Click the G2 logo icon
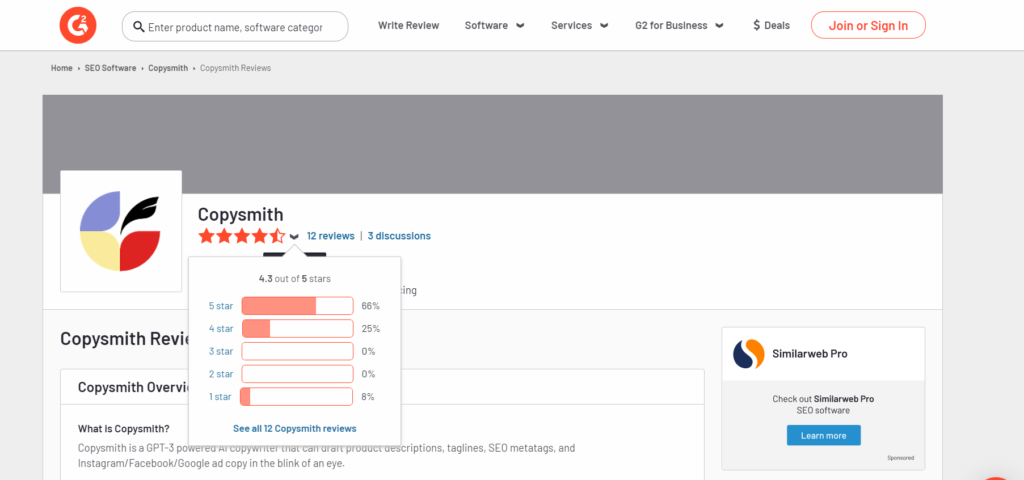The image size is (1024, 480). pos(78,26)
